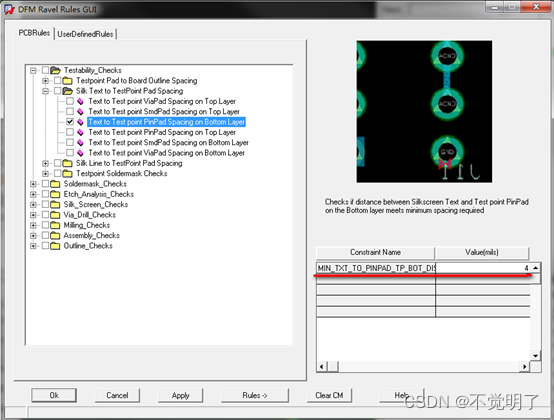This screenshot has height=420, width=554.
Task: Enable the Etch_Analysis_Checks checkbox
Action: (x=45, y=194)
